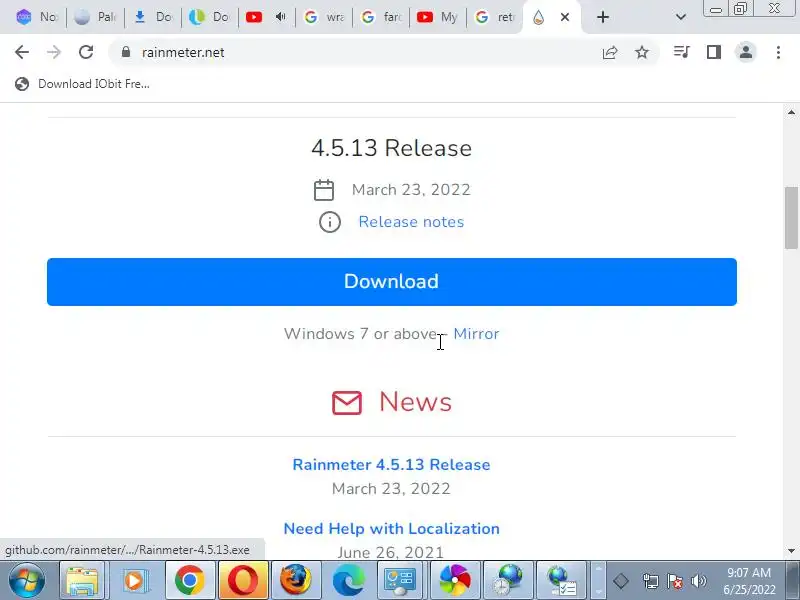Open the 'Download IObit Fre...' bookmark

point(82,84)
